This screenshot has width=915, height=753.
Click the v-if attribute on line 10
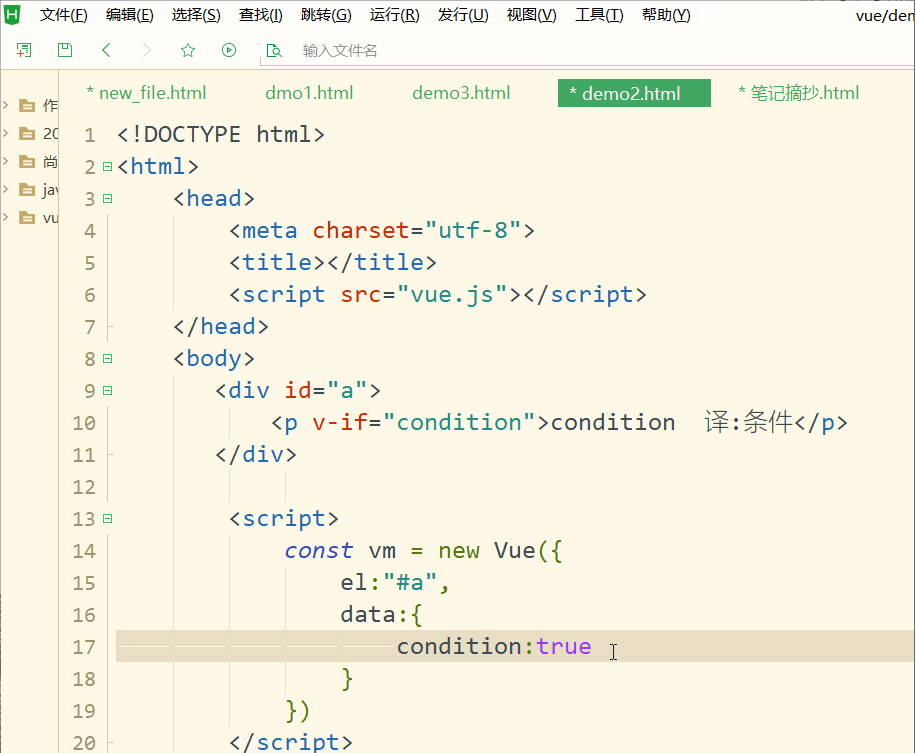(340, 422)
